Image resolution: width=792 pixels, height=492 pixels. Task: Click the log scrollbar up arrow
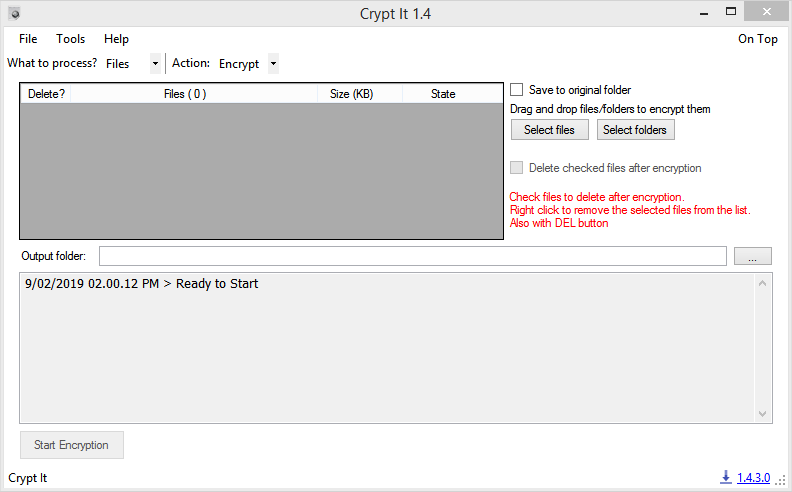tap(763, 283)
